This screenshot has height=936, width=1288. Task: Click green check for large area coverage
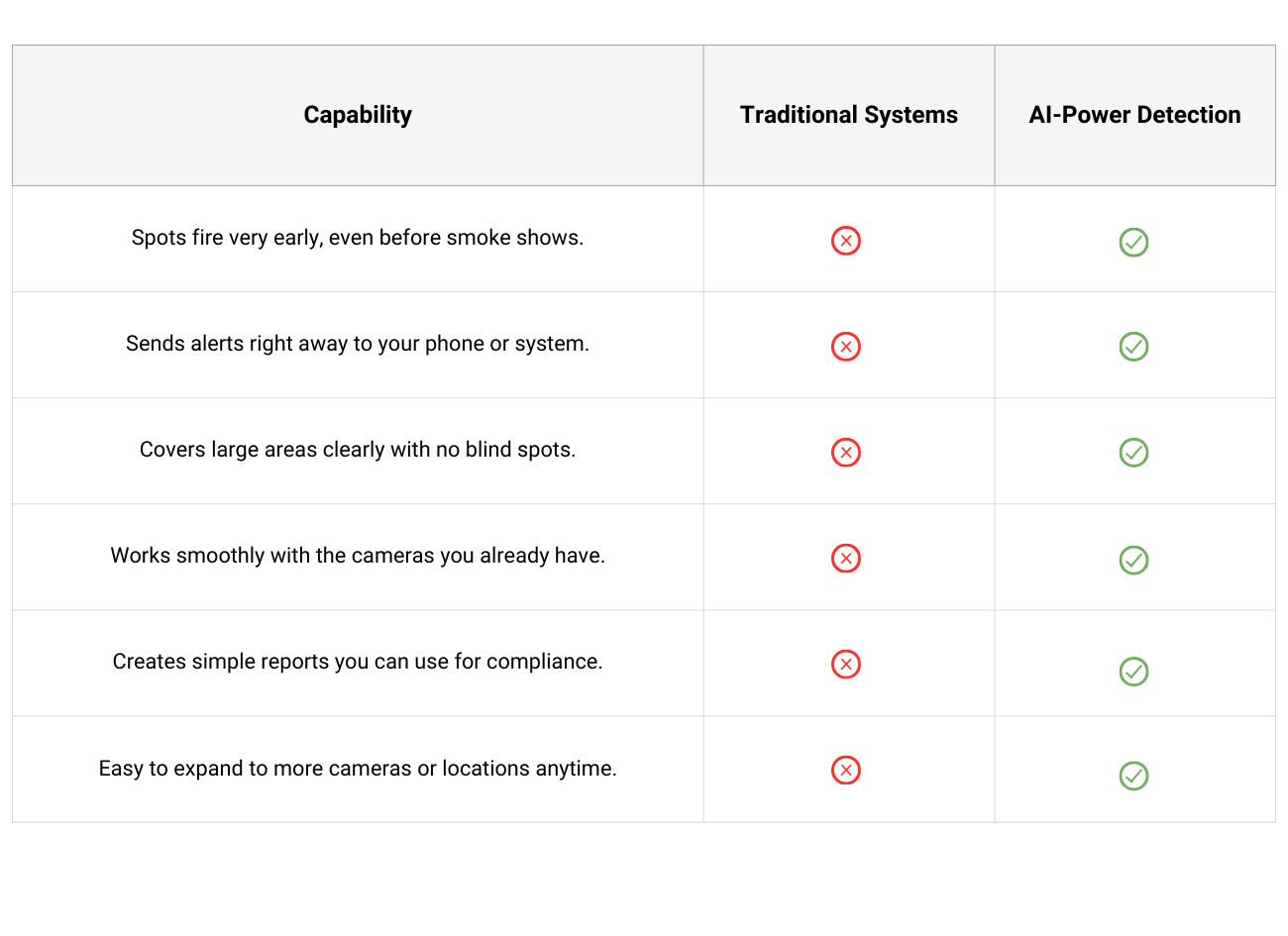click(x=1133, y=453)
